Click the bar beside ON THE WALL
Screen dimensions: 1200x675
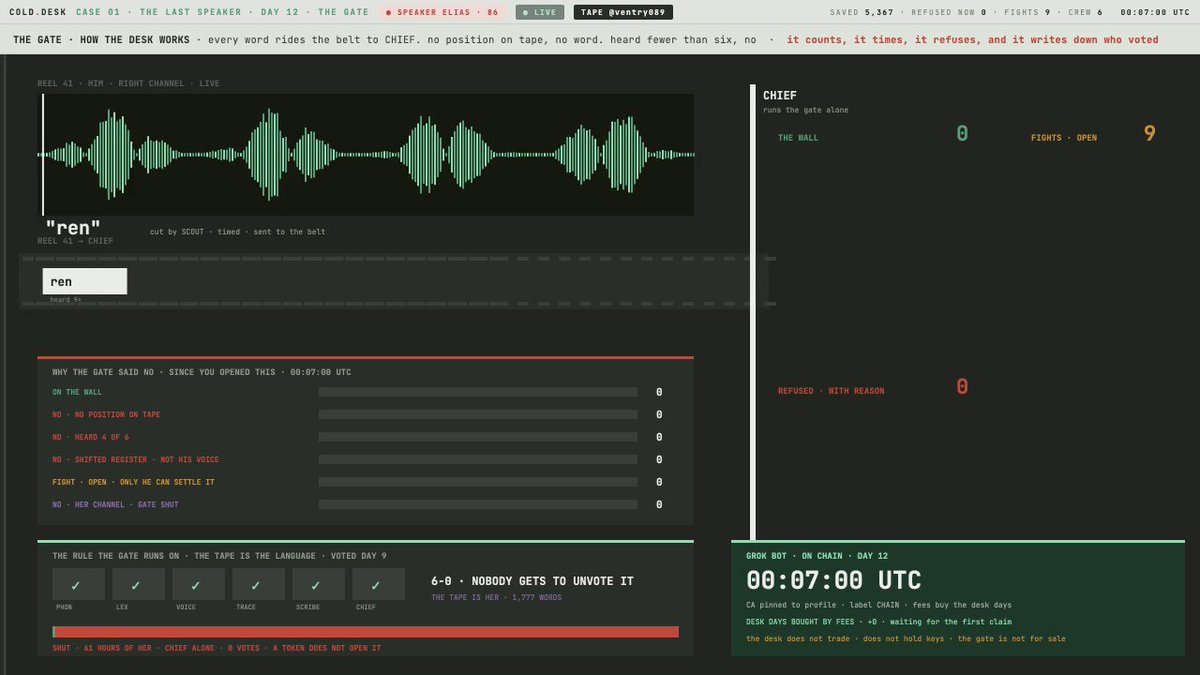point(478,392)
